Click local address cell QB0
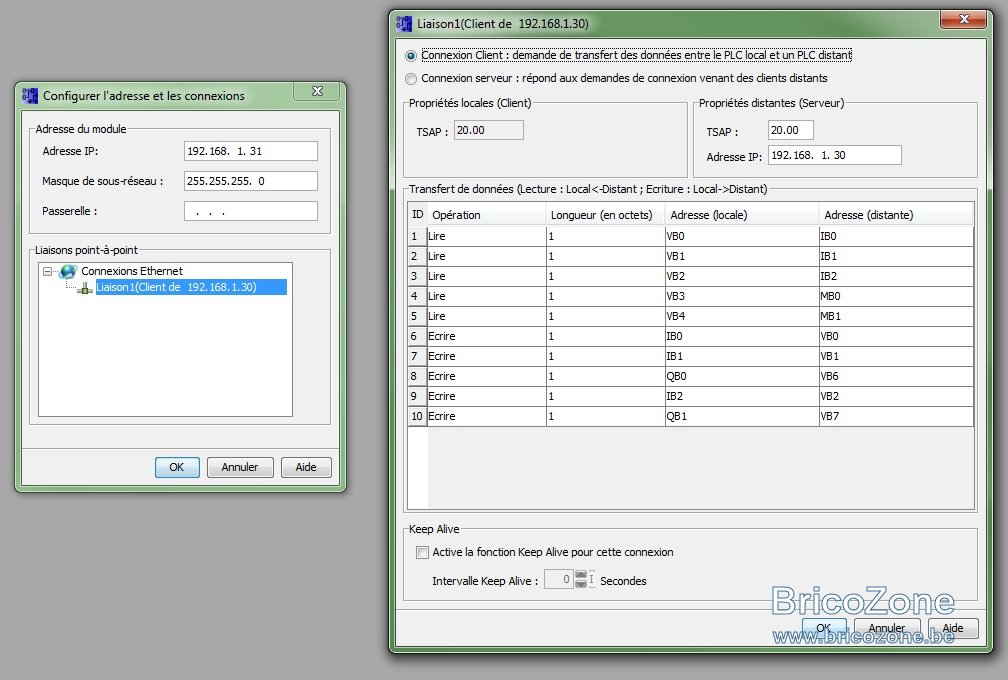Screen dimensions: 1008x680 click(741, 376)
